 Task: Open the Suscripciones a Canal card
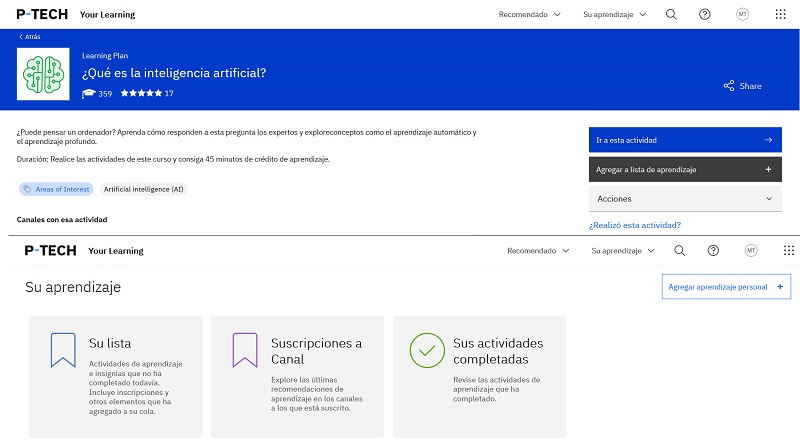click(x=297, y=377)
